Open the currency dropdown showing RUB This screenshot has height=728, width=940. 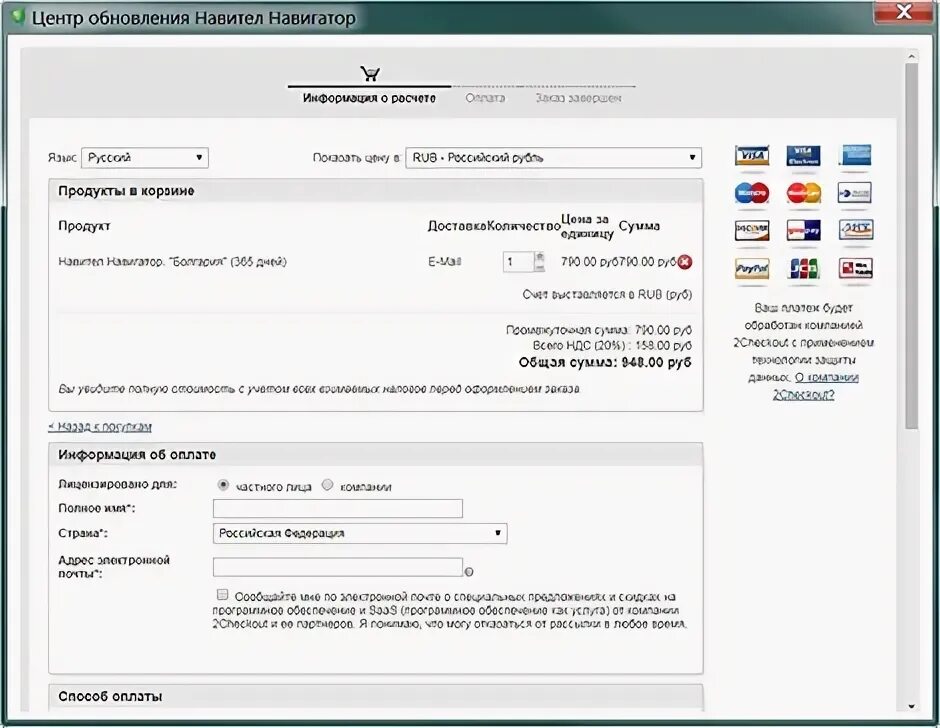click(553, 158)
